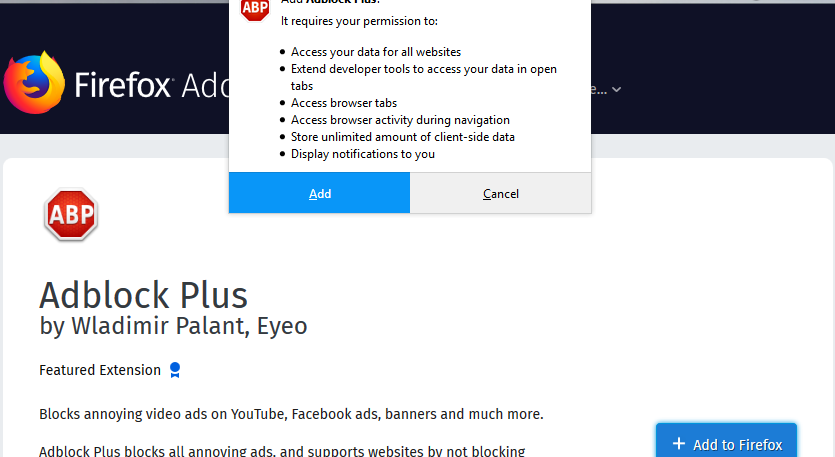Click the Add to Firefox button
The width and height of the screenshot is (835, 457).
pos(726,440)
